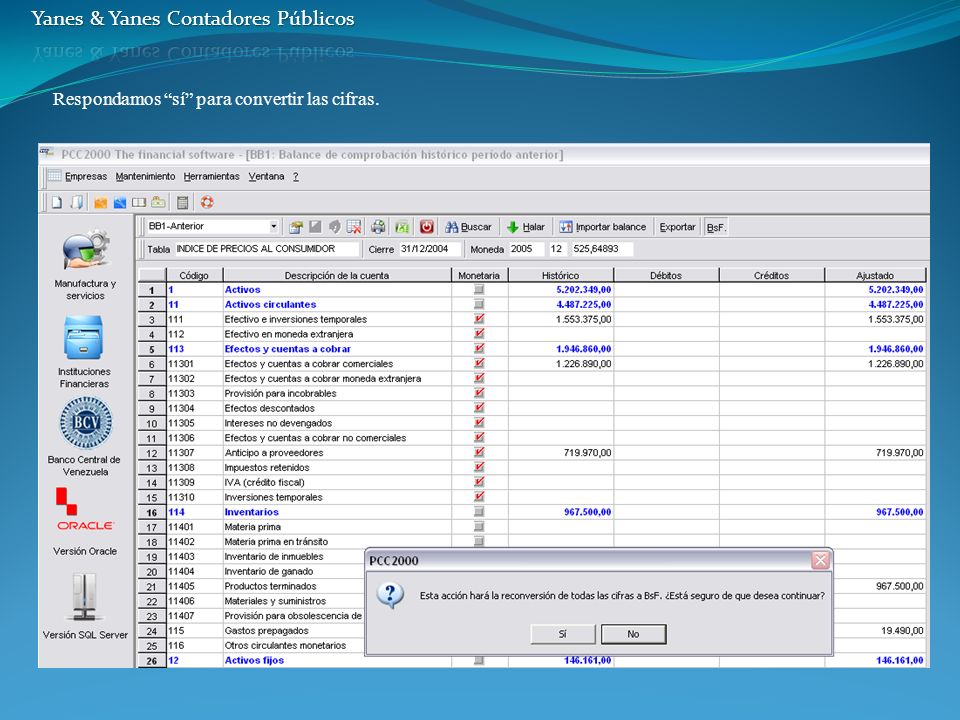Open the BB1-Anterior dropdown list
960x720 pixels.
274,227
